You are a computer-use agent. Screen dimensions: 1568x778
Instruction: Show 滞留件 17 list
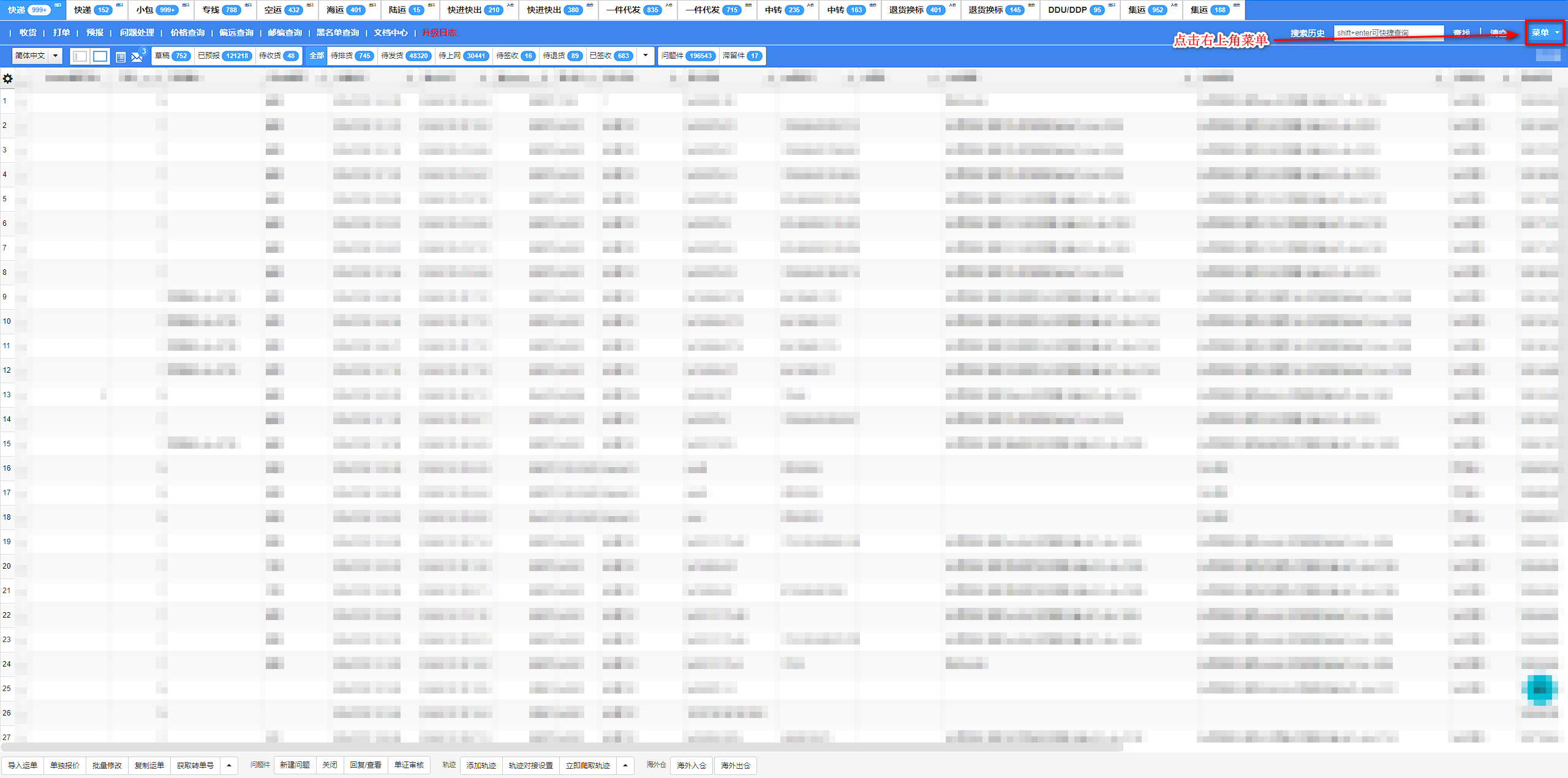pos(742,56)
